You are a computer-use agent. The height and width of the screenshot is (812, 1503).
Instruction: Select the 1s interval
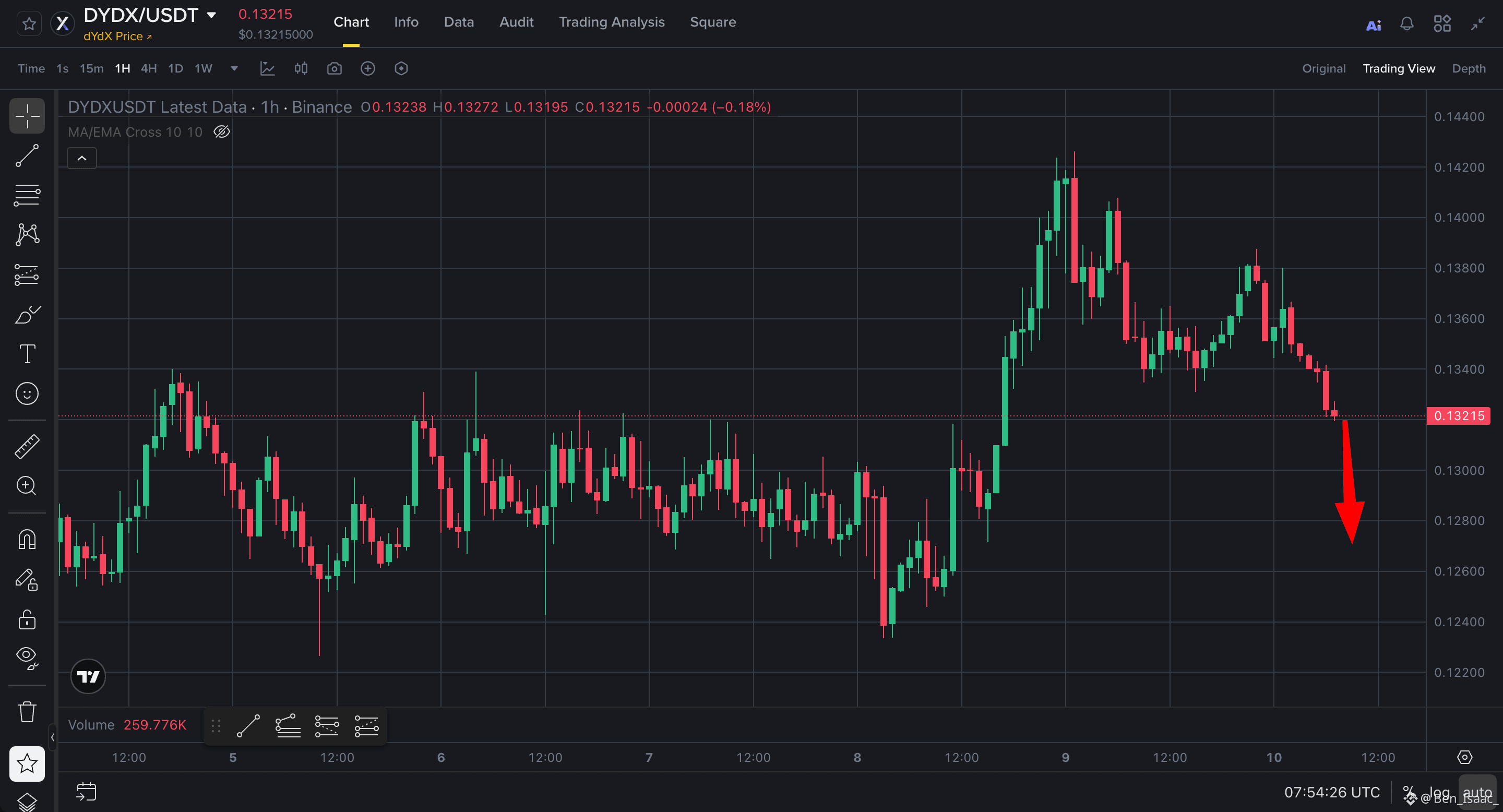[x=63, y=68]
